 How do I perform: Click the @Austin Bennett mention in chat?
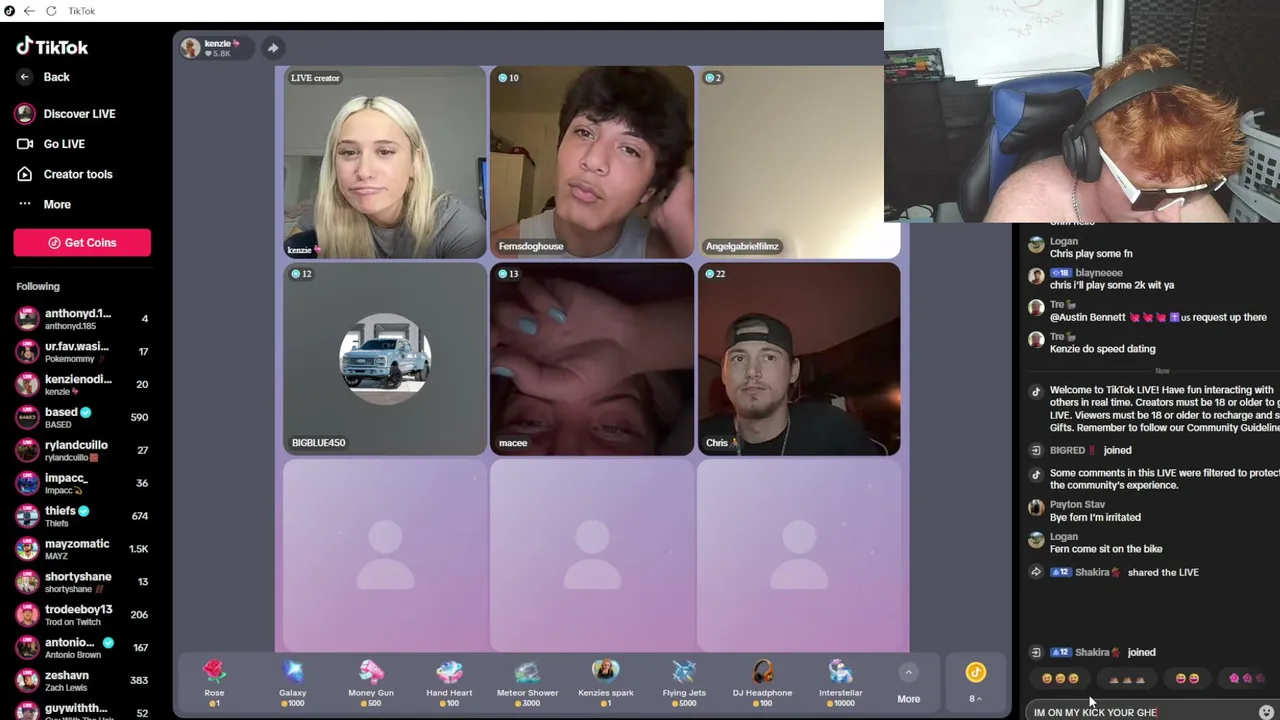pyautogui.click(x=1088, y=317)
